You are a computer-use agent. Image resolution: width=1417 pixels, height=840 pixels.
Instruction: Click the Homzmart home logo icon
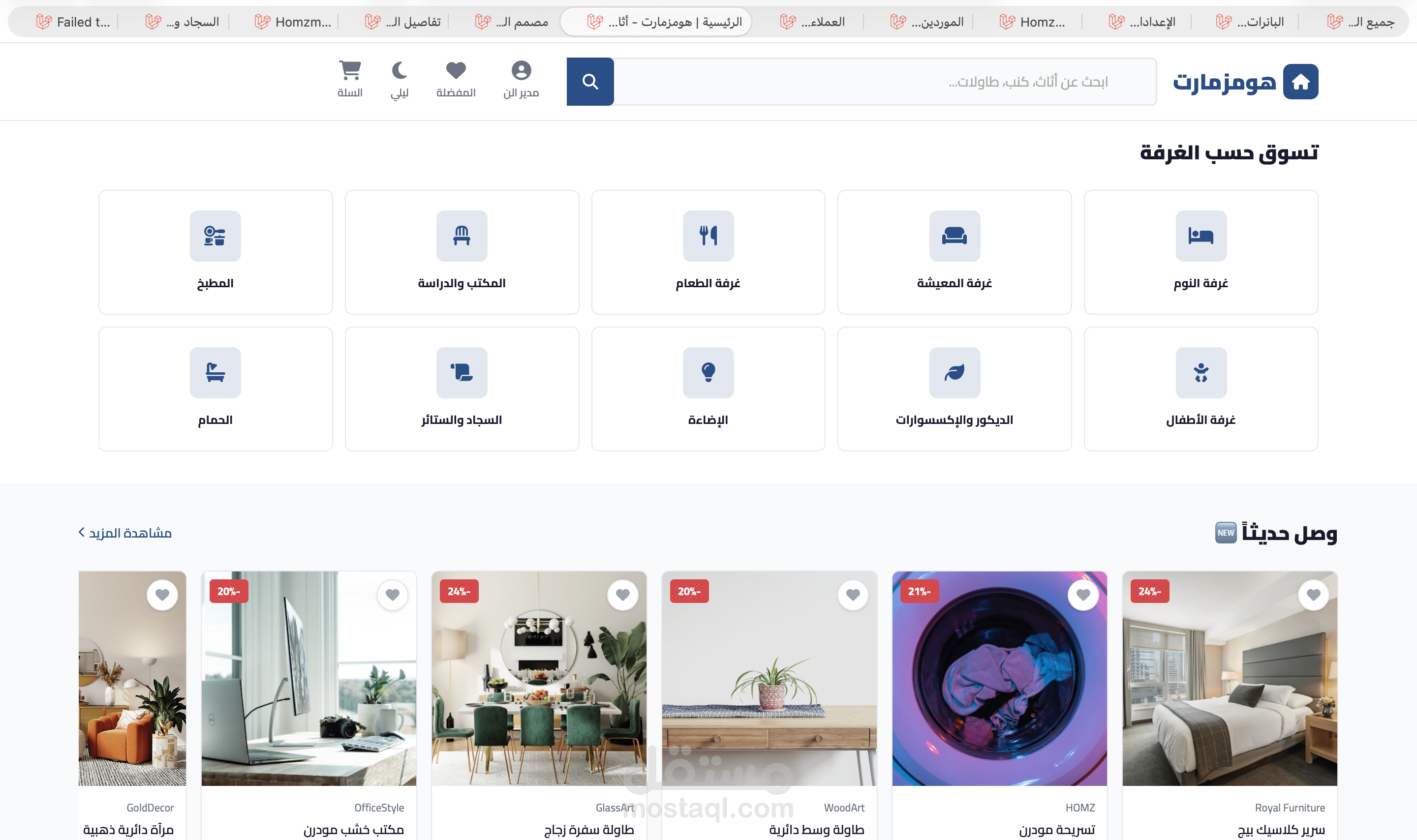tap(1300, 82)
